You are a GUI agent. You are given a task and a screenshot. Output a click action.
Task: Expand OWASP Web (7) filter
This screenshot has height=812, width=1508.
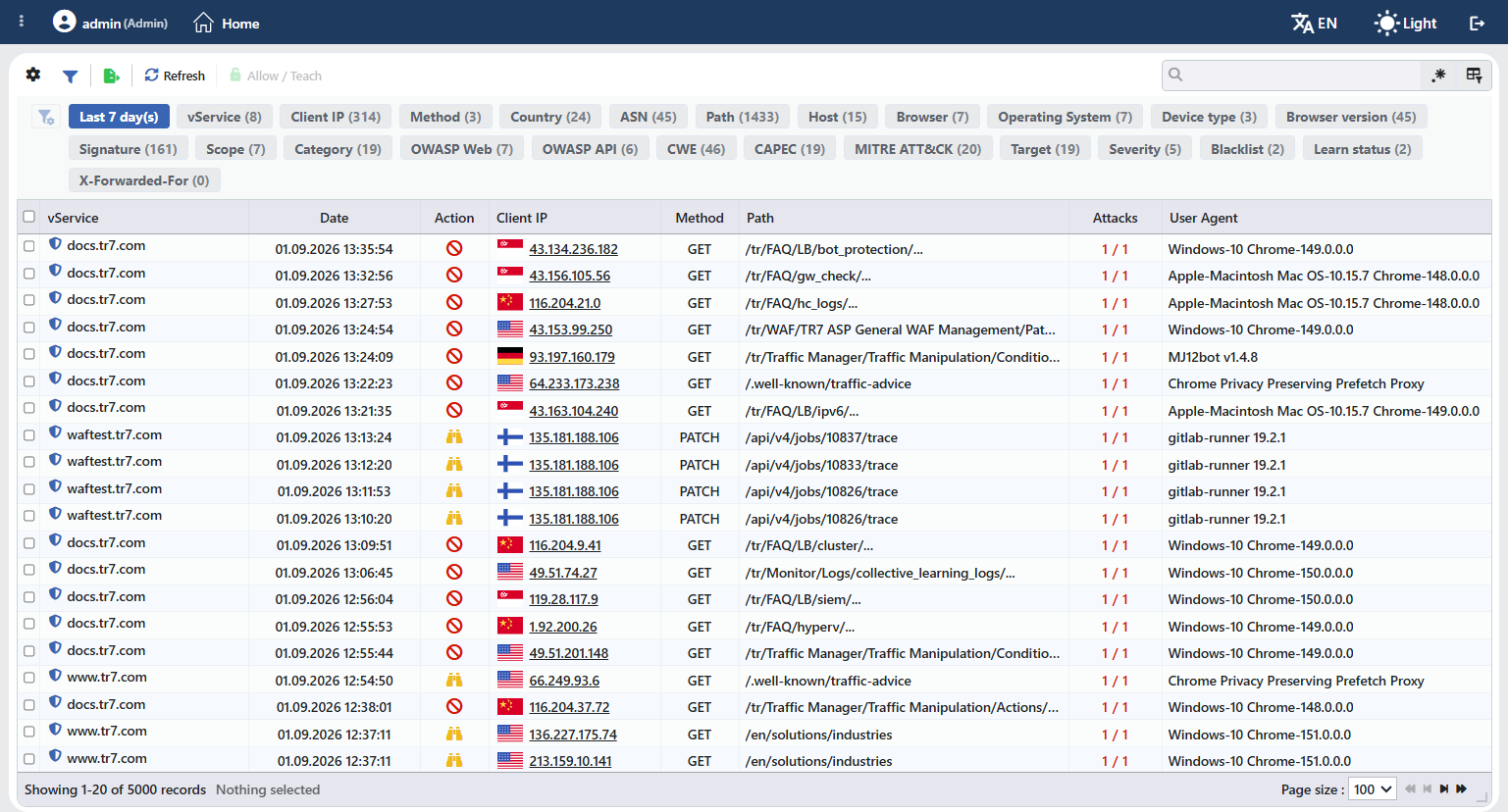(x=462, y=149)
